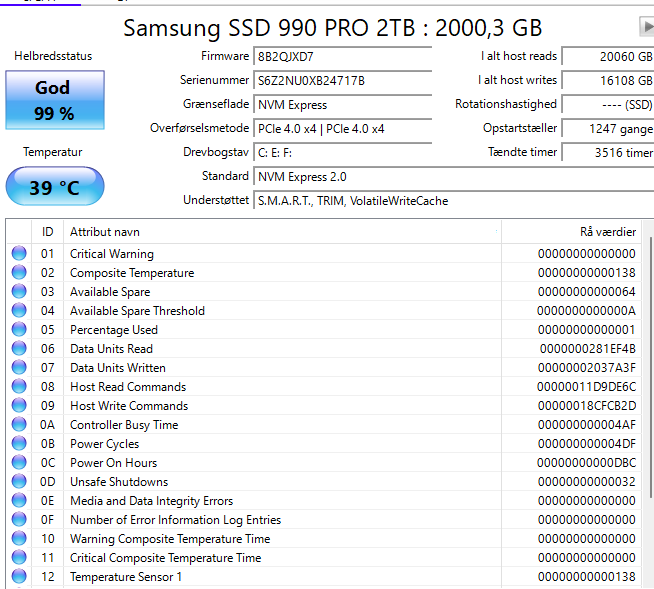The width and height of the screenshot is (654, 589).
Task: Click the God 99 % health status button
Action: point(55,100)
